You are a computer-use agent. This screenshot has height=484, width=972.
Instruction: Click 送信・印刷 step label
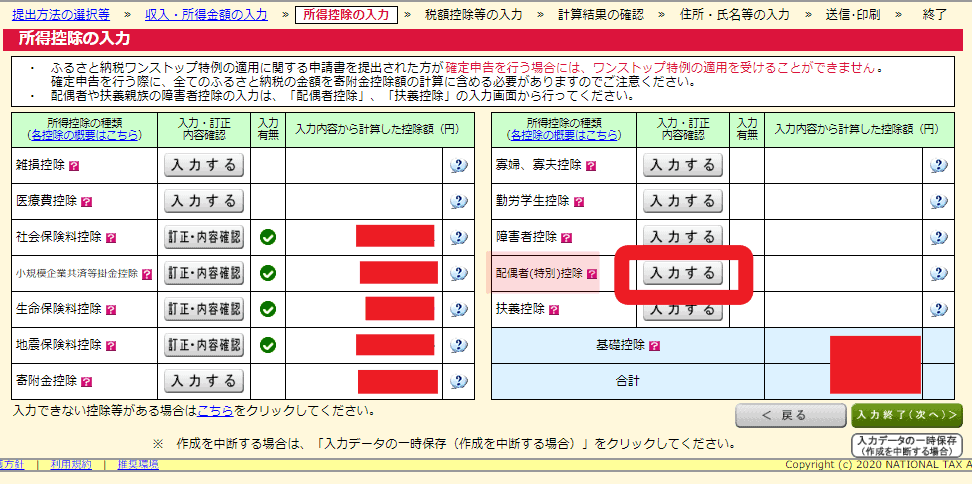852,15
